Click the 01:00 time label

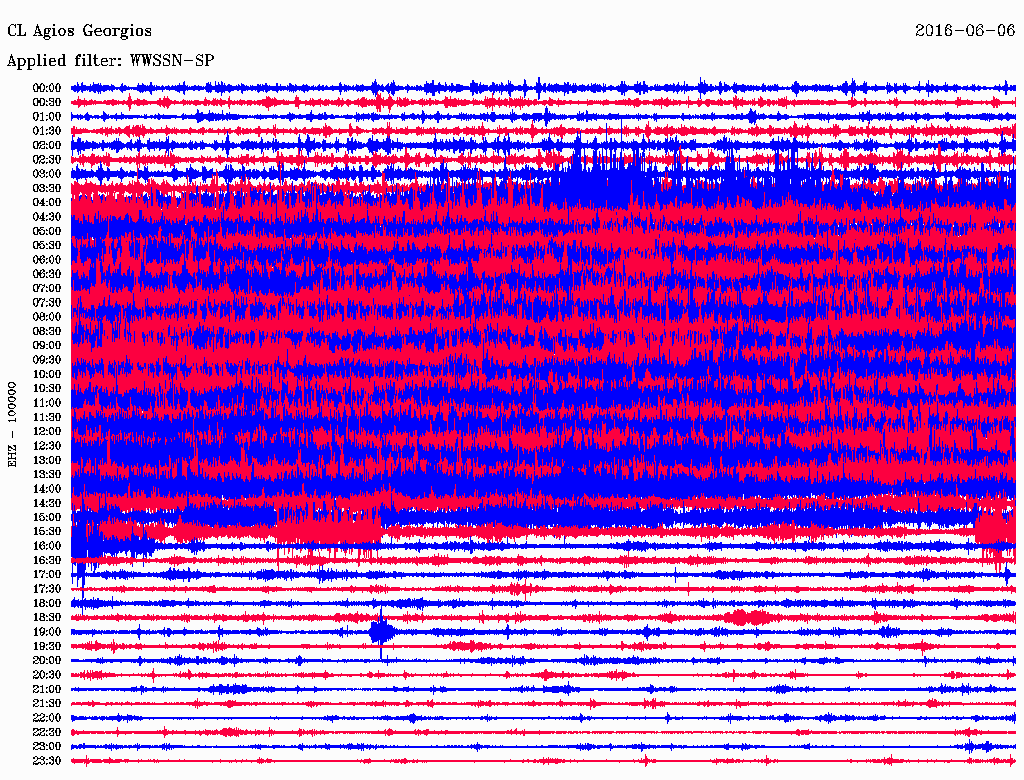click(47, 116)
